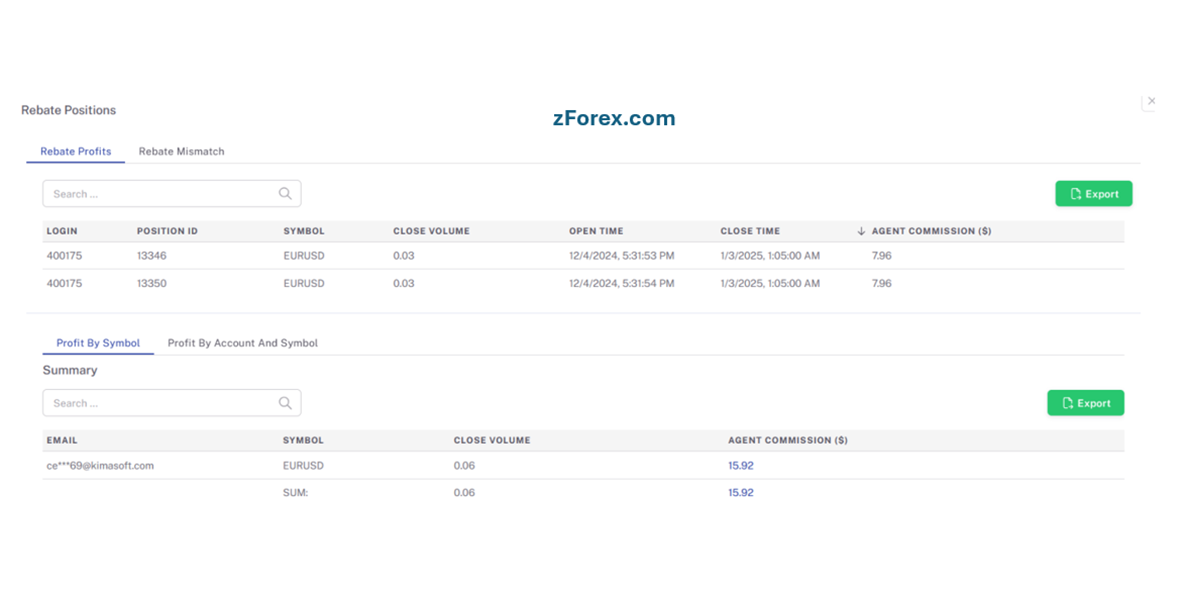Viewport: 1188px width, 594px height.
Task: Open the 15.92 commission link in SUM row
Action: point(741,492)
